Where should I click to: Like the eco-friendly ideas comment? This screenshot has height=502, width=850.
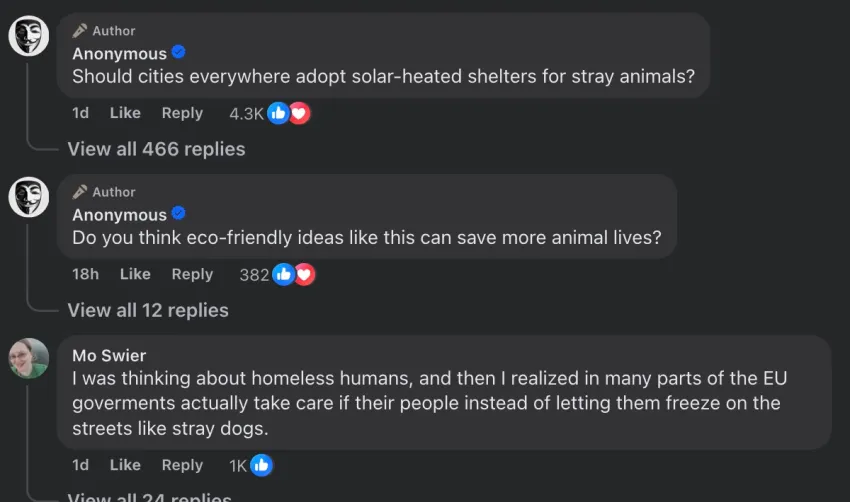pos(135,274)
